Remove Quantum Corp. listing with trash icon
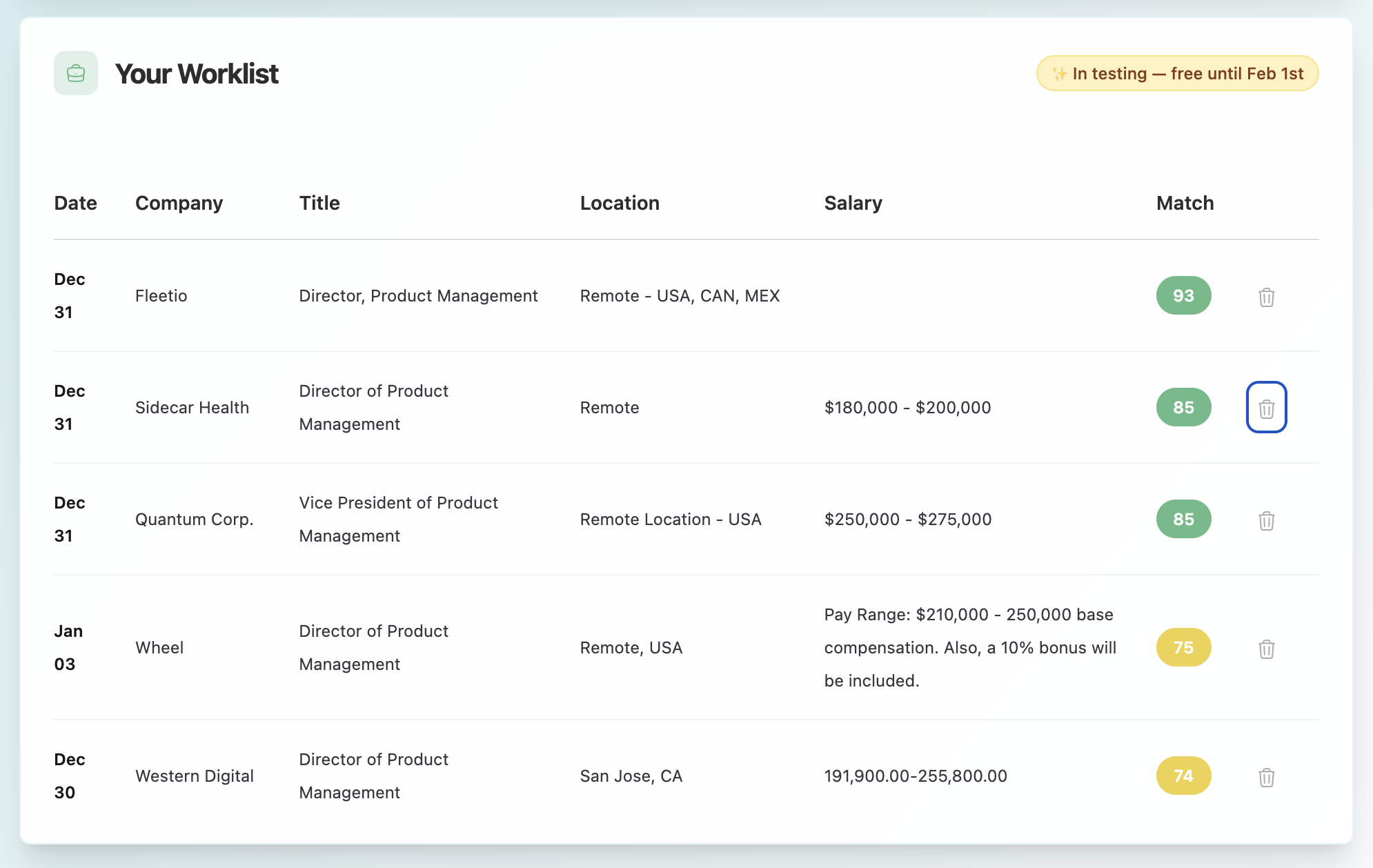Viewport: 1373px width, 868px height. [1266, 520]
